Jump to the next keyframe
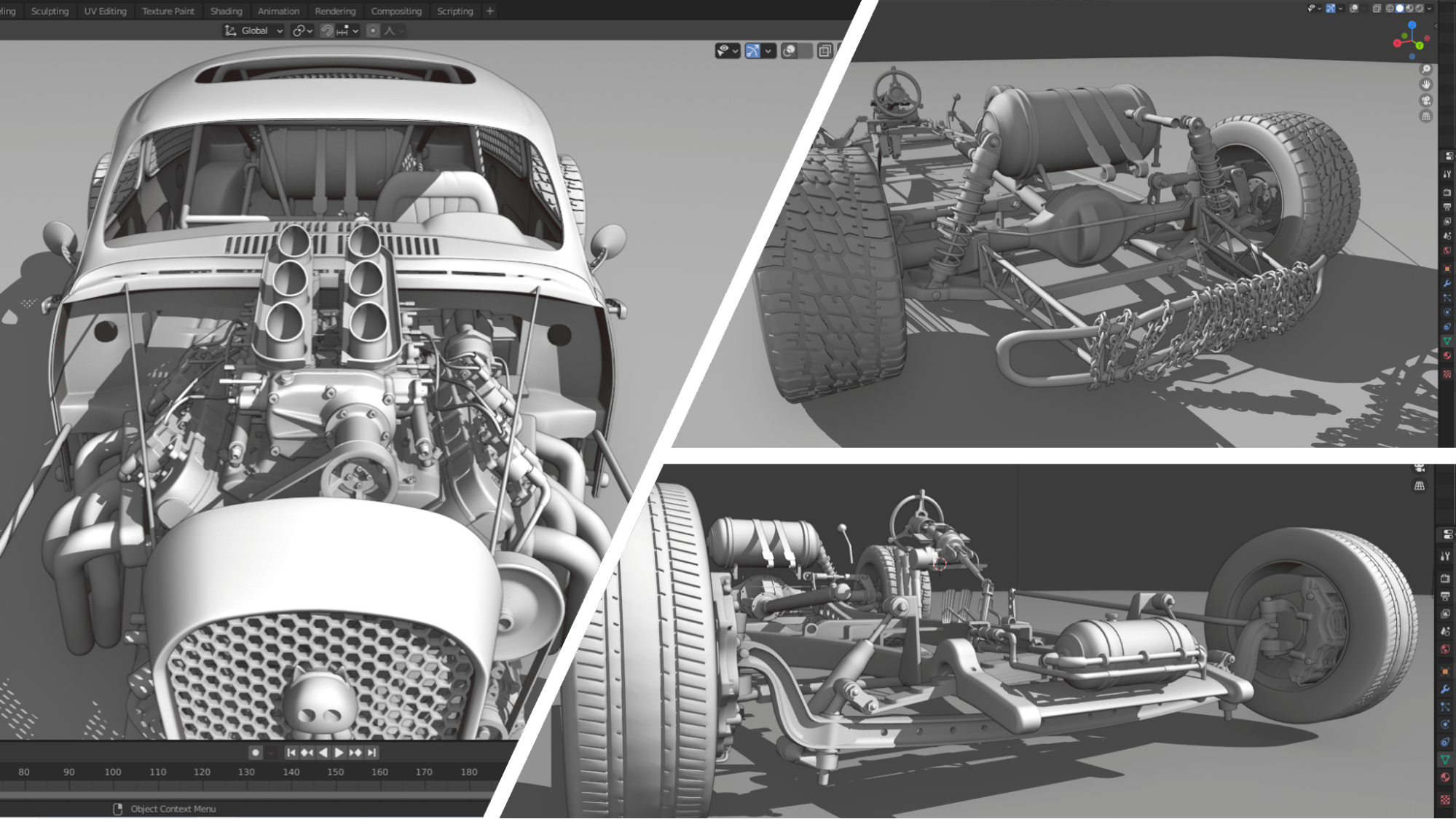 pos(355,753)
